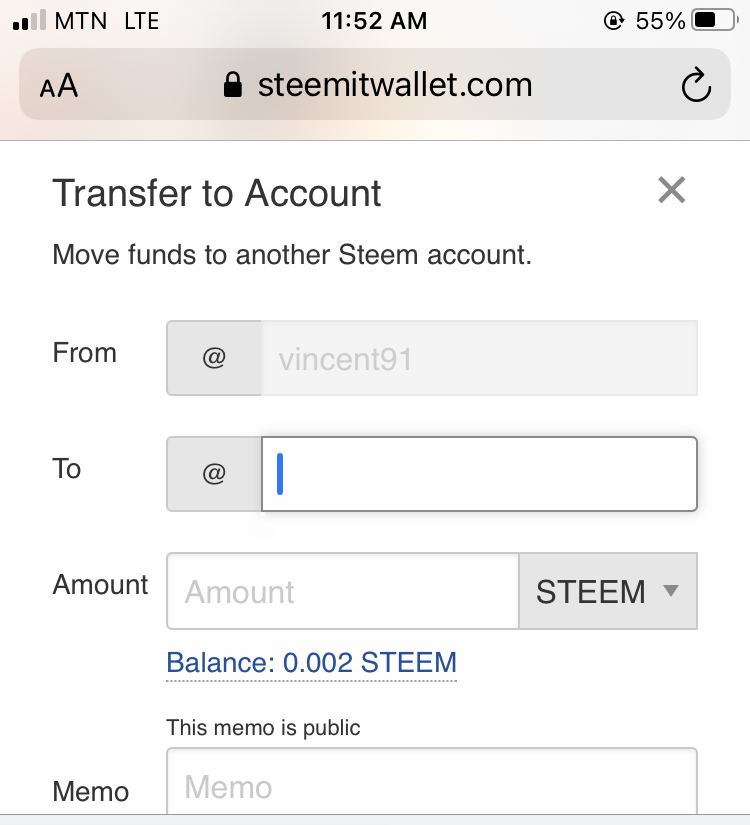The width and height of the screenshot is (750, 825).
Task: Select the Memo text field
Action: [432, 787]
